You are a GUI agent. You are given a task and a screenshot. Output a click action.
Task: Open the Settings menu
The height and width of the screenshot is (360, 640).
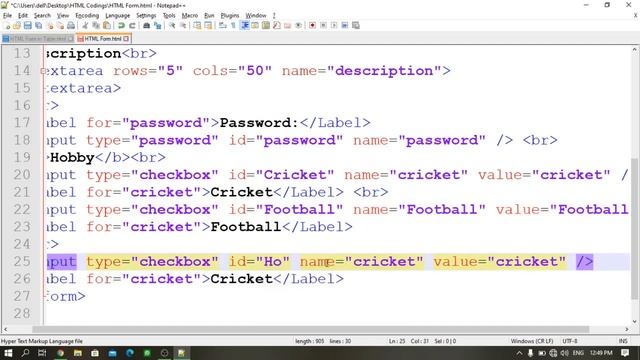[146, 16]
